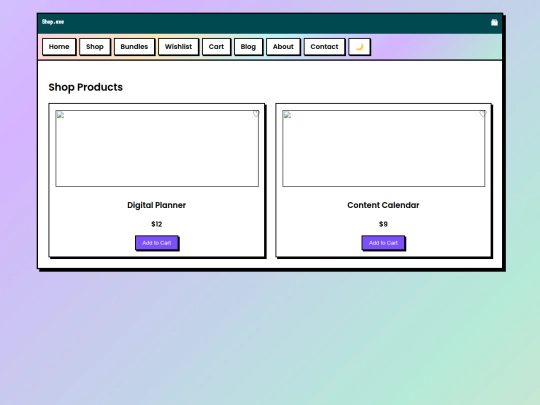540x405 pixels.
Task: Select the Digital Planner product title
Action: pos(157,205)
